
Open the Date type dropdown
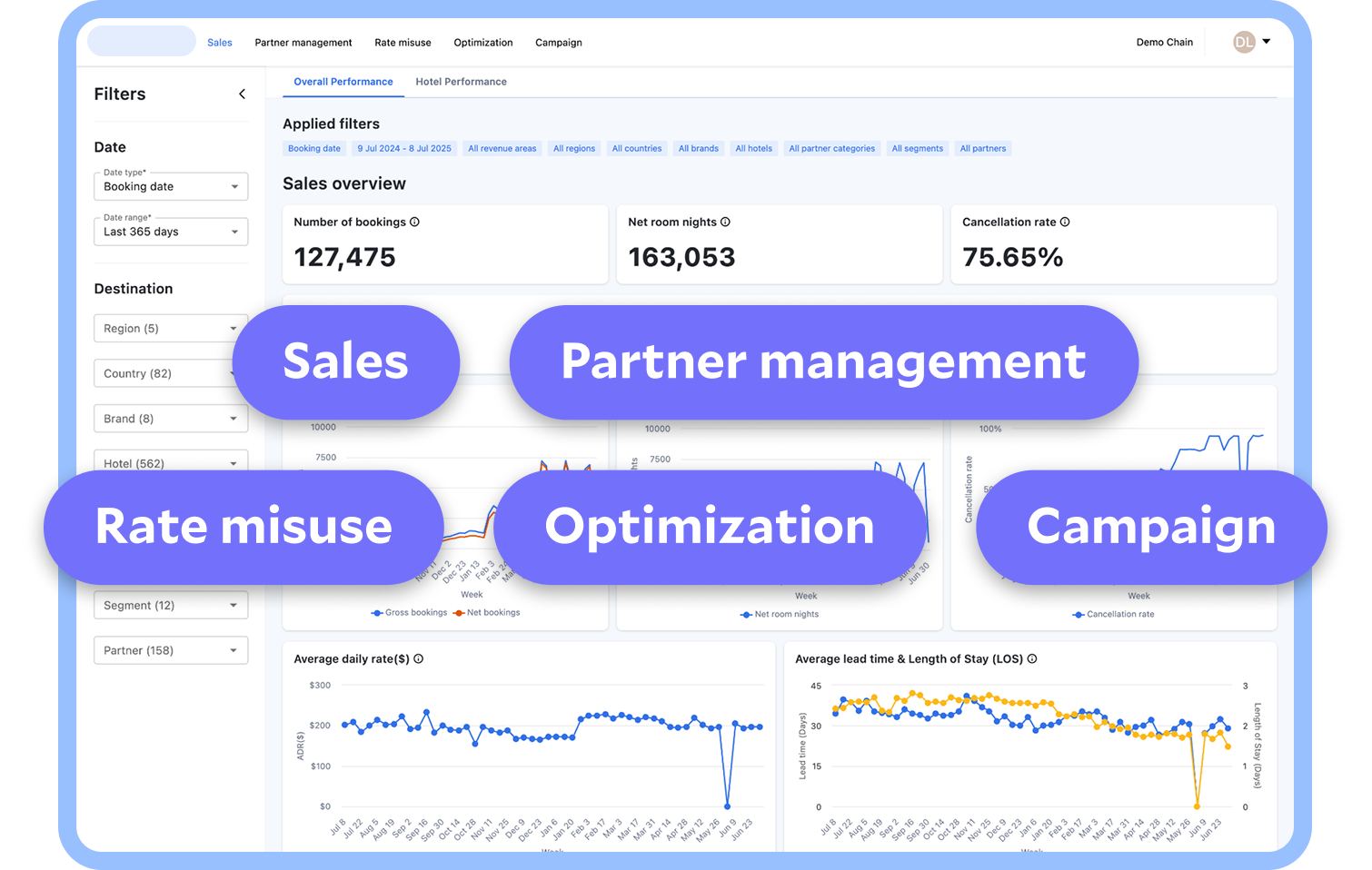[x=171, y=186]
